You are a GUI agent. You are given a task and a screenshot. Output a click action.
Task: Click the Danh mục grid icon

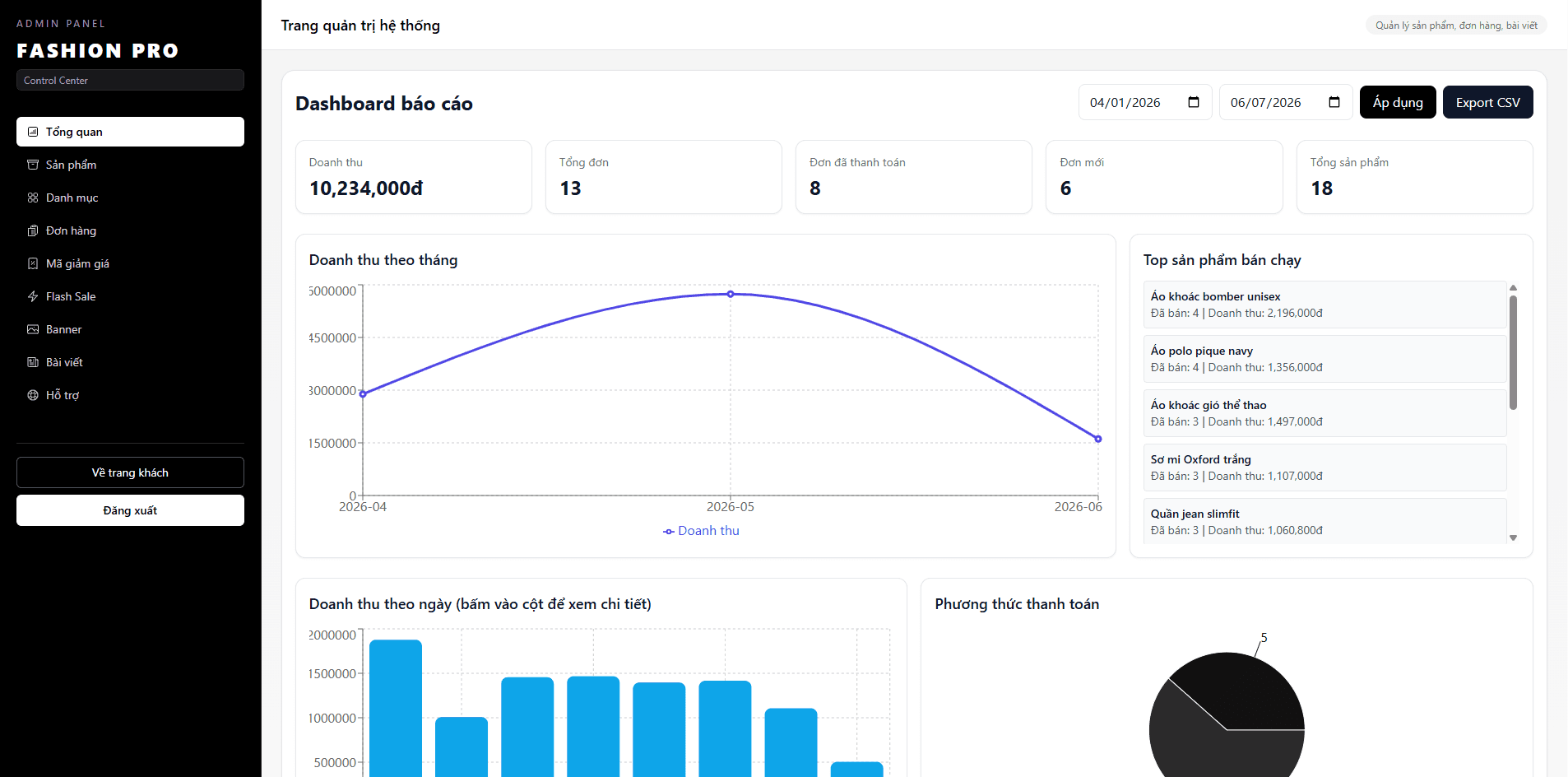[x=33, y=198]
